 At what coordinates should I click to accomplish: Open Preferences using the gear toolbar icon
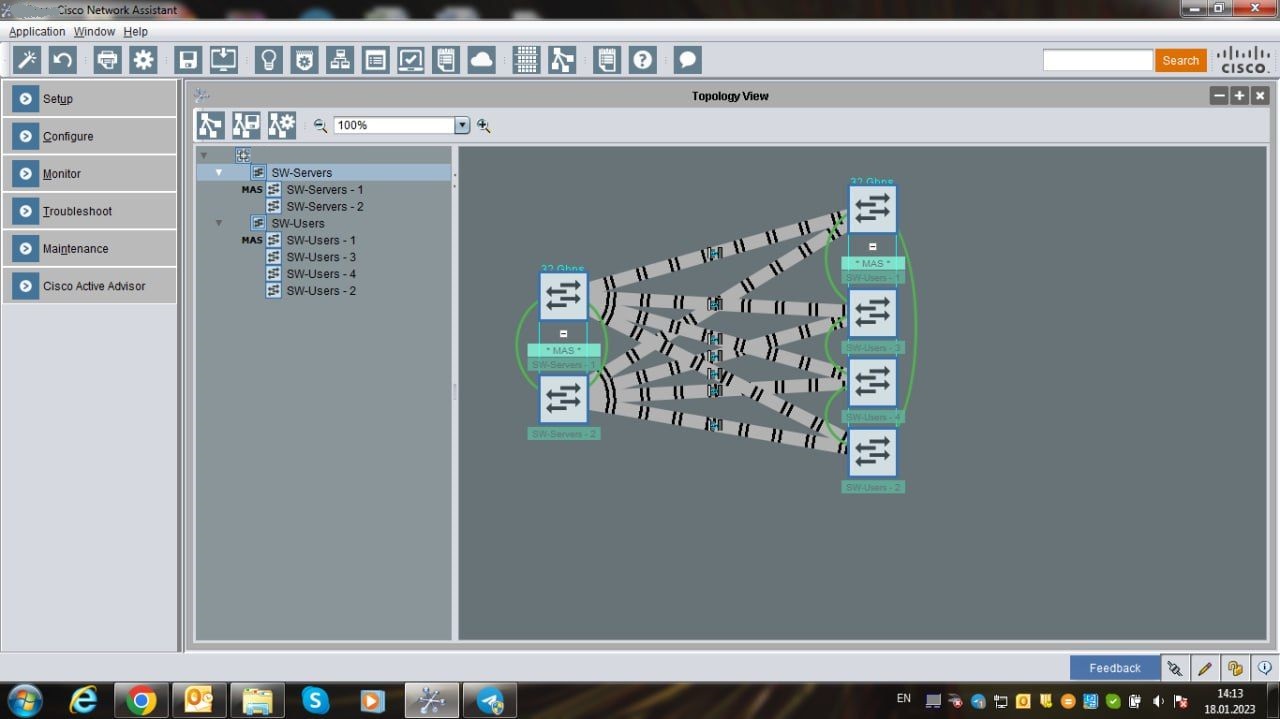point(144,60)
